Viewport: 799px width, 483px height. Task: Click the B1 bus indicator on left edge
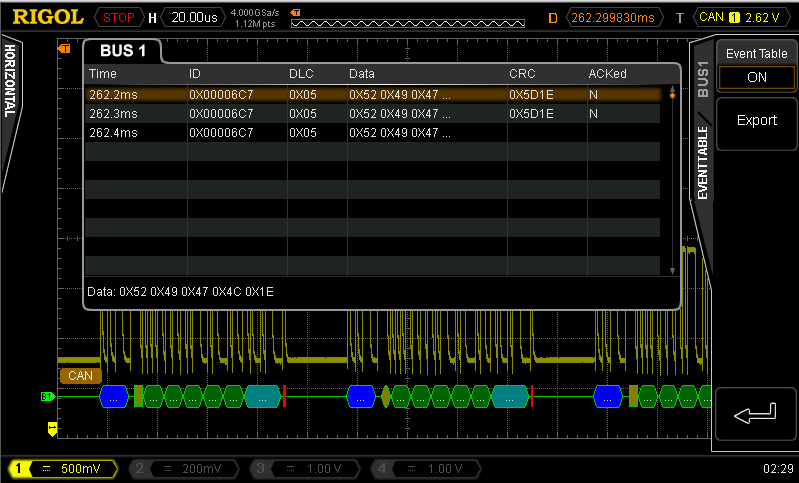click(x=46, y=397)
